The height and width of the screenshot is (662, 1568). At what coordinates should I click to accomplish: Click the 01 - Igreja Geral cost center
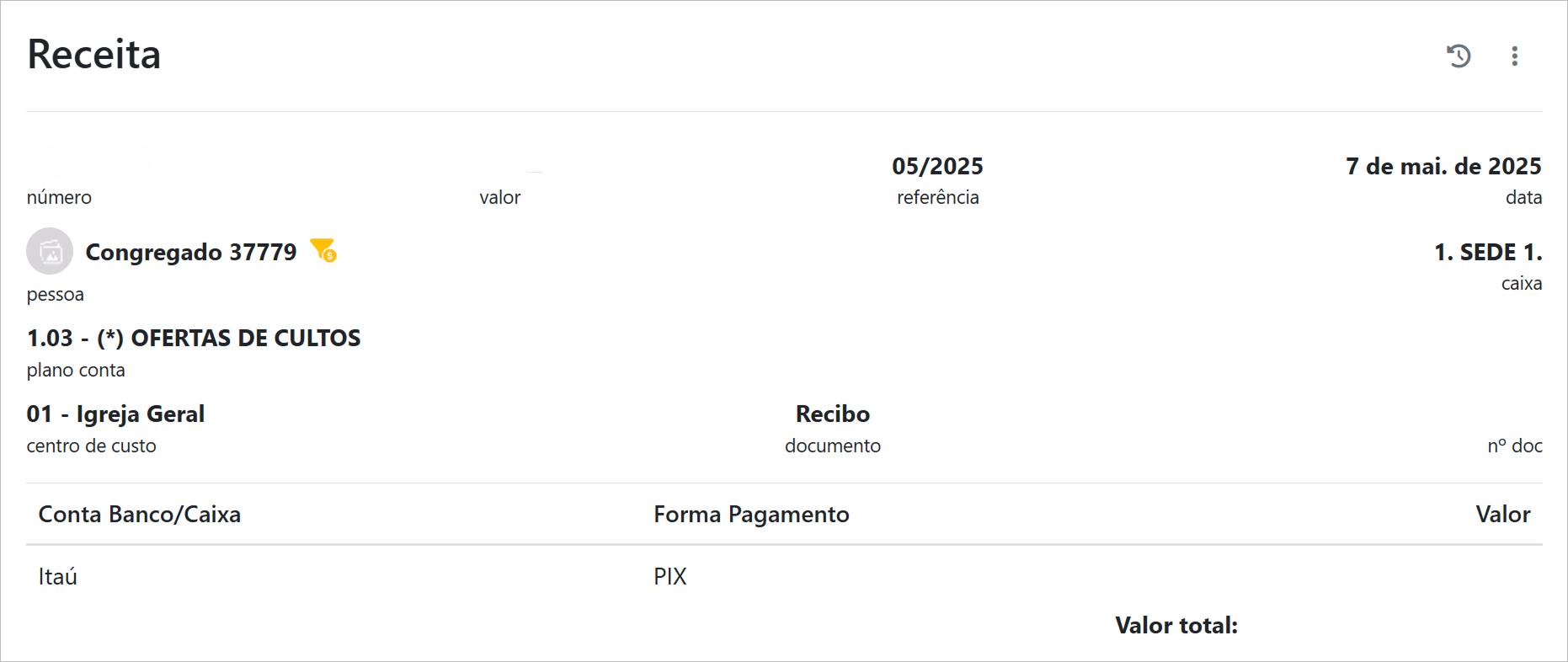click(x=115, y=414)
